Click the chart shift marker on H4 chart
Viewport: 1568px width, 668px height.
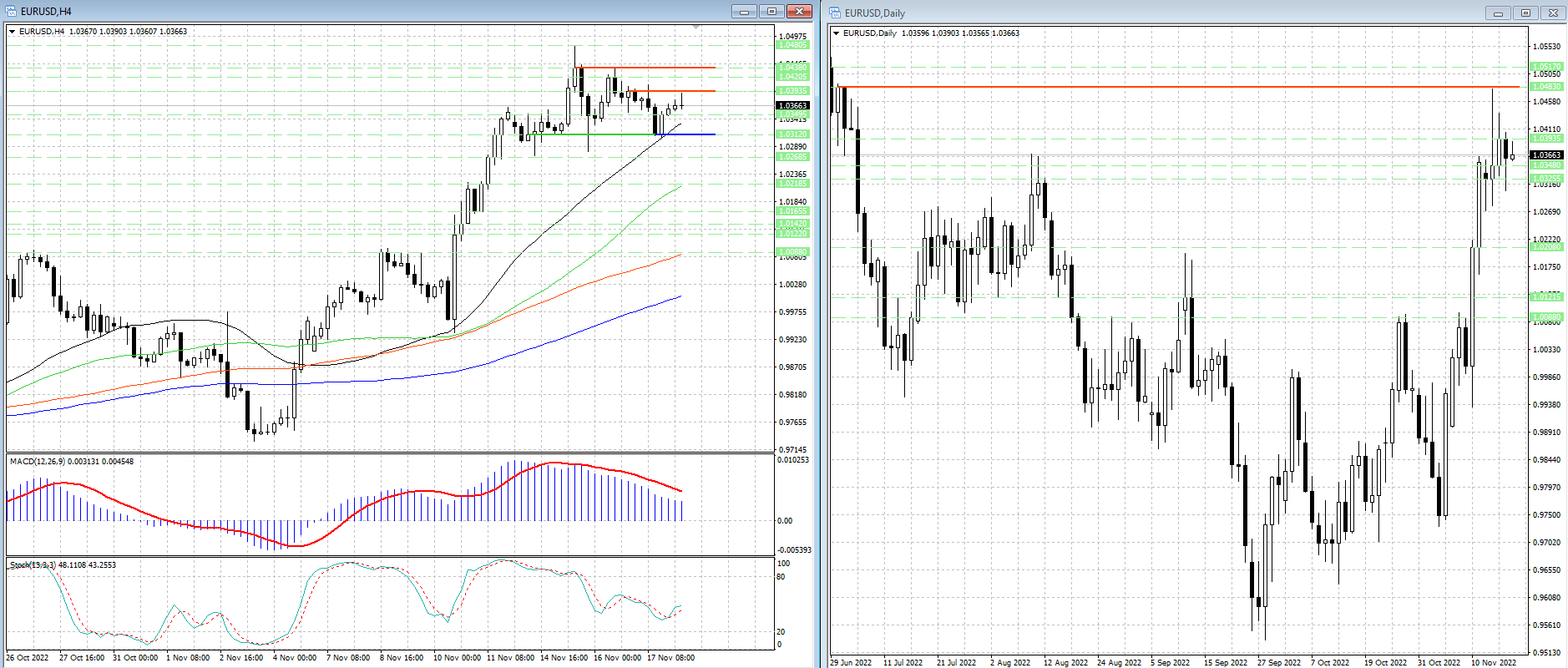click(x=696, y=28)
